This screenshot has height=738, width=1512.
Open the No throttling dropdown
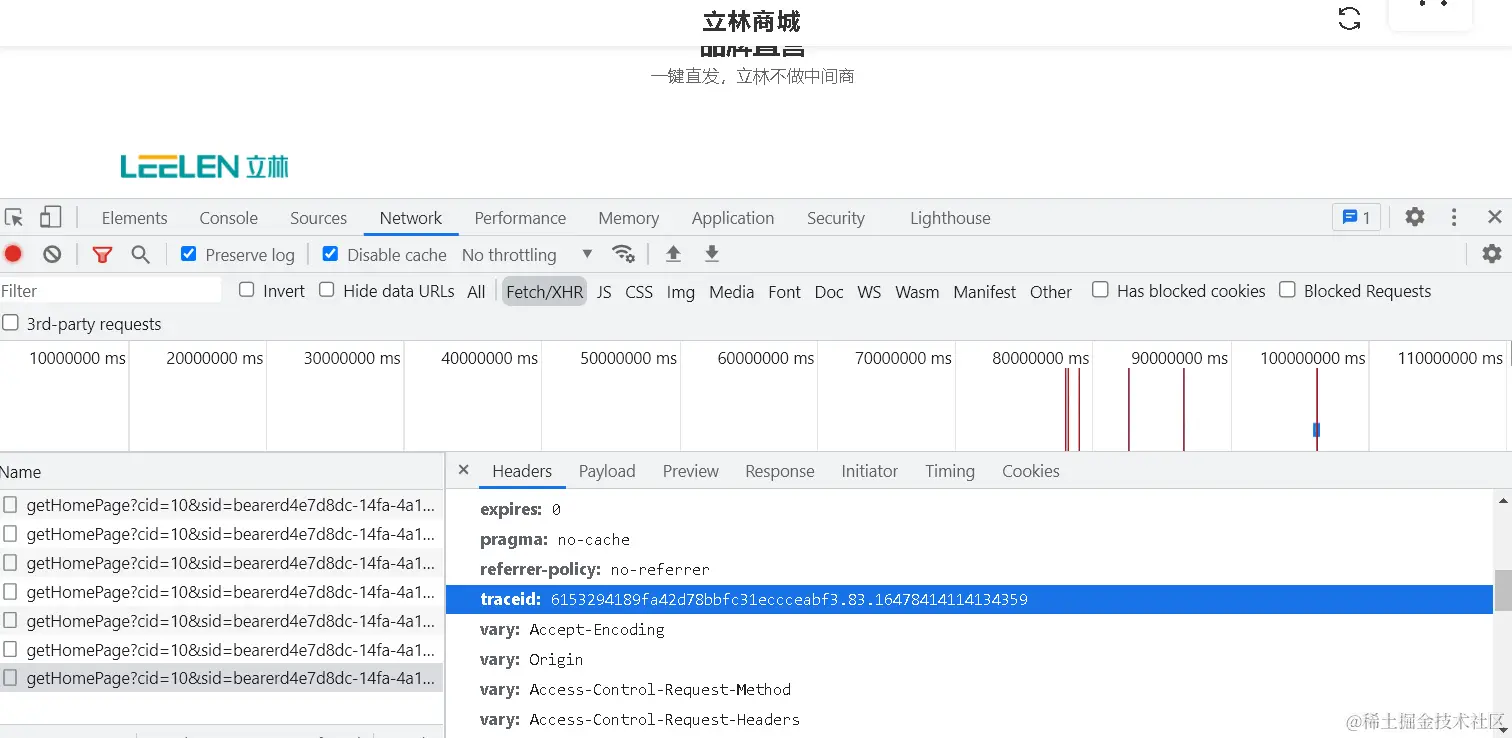pyautogui.click(x=527, y=255)
